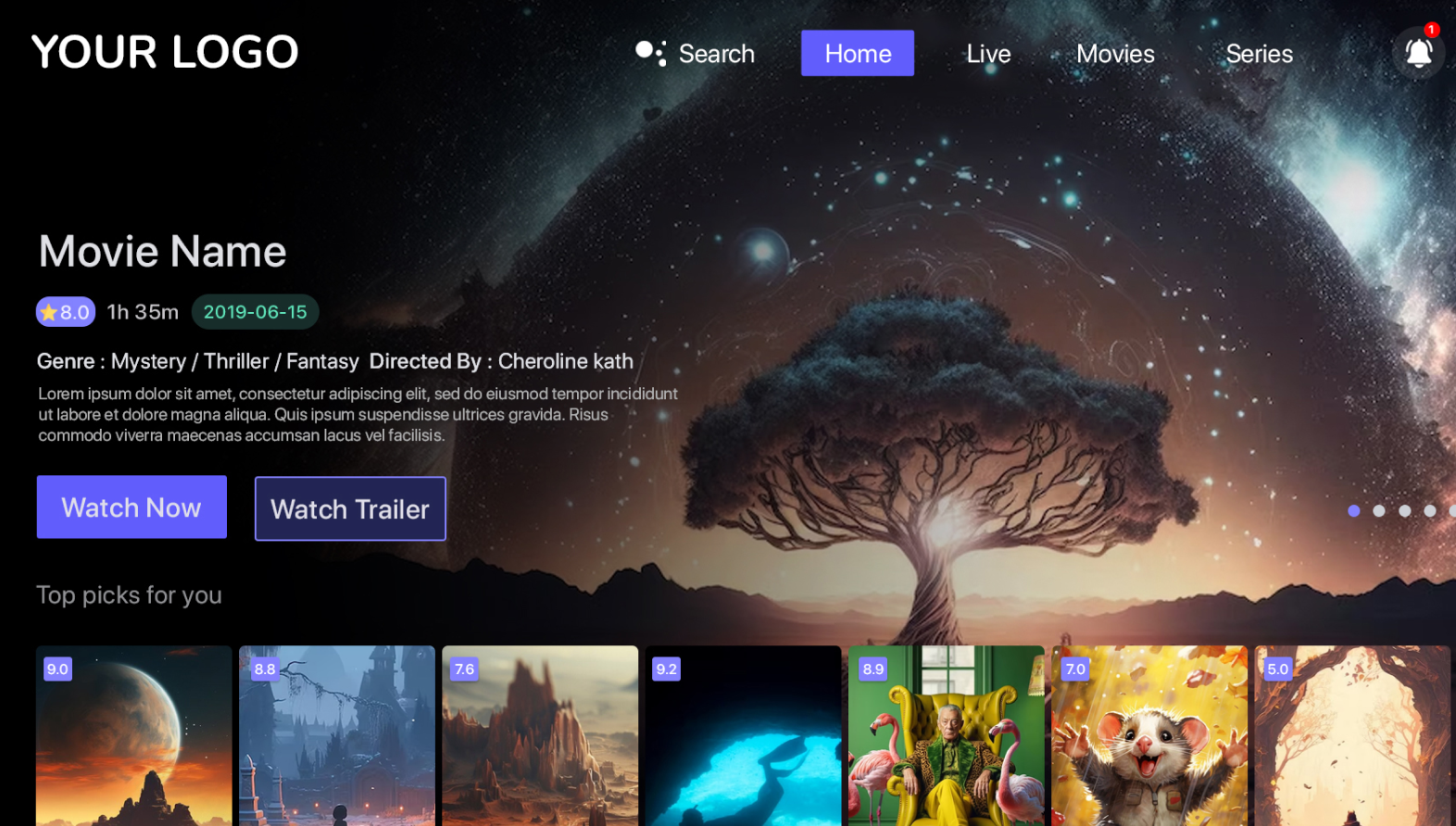Image resolution: width=1456 pixels, height=826 pixels.
Task: Open the glowing underwater thumbnail rated 9.2
Action: coord(744,735)
